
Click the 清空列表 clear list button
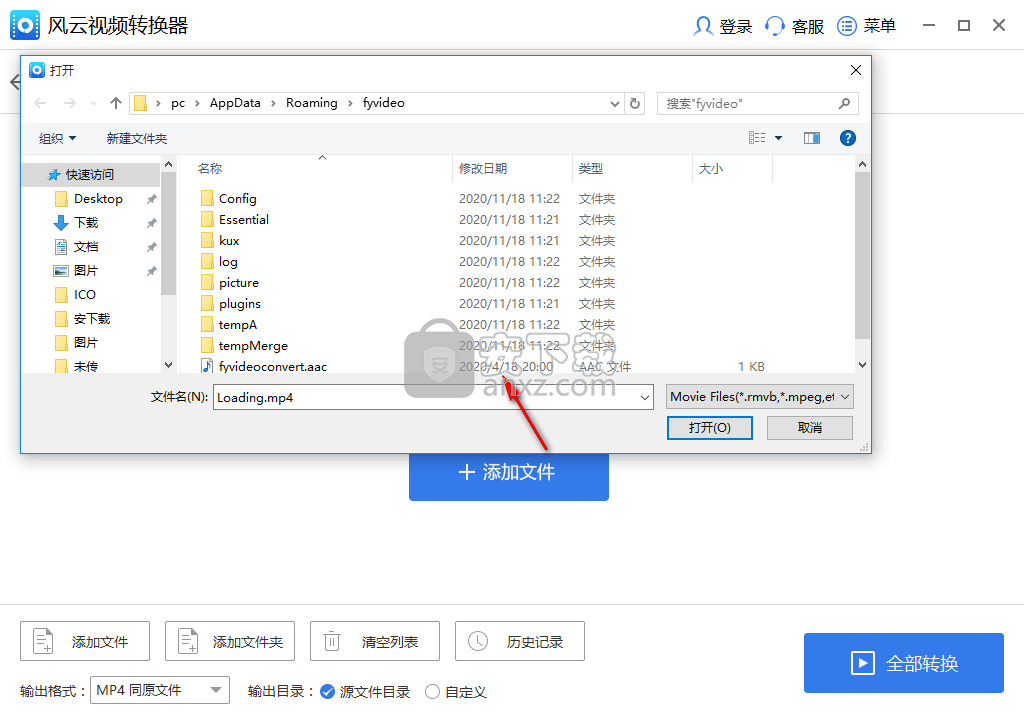coord(375,642)
